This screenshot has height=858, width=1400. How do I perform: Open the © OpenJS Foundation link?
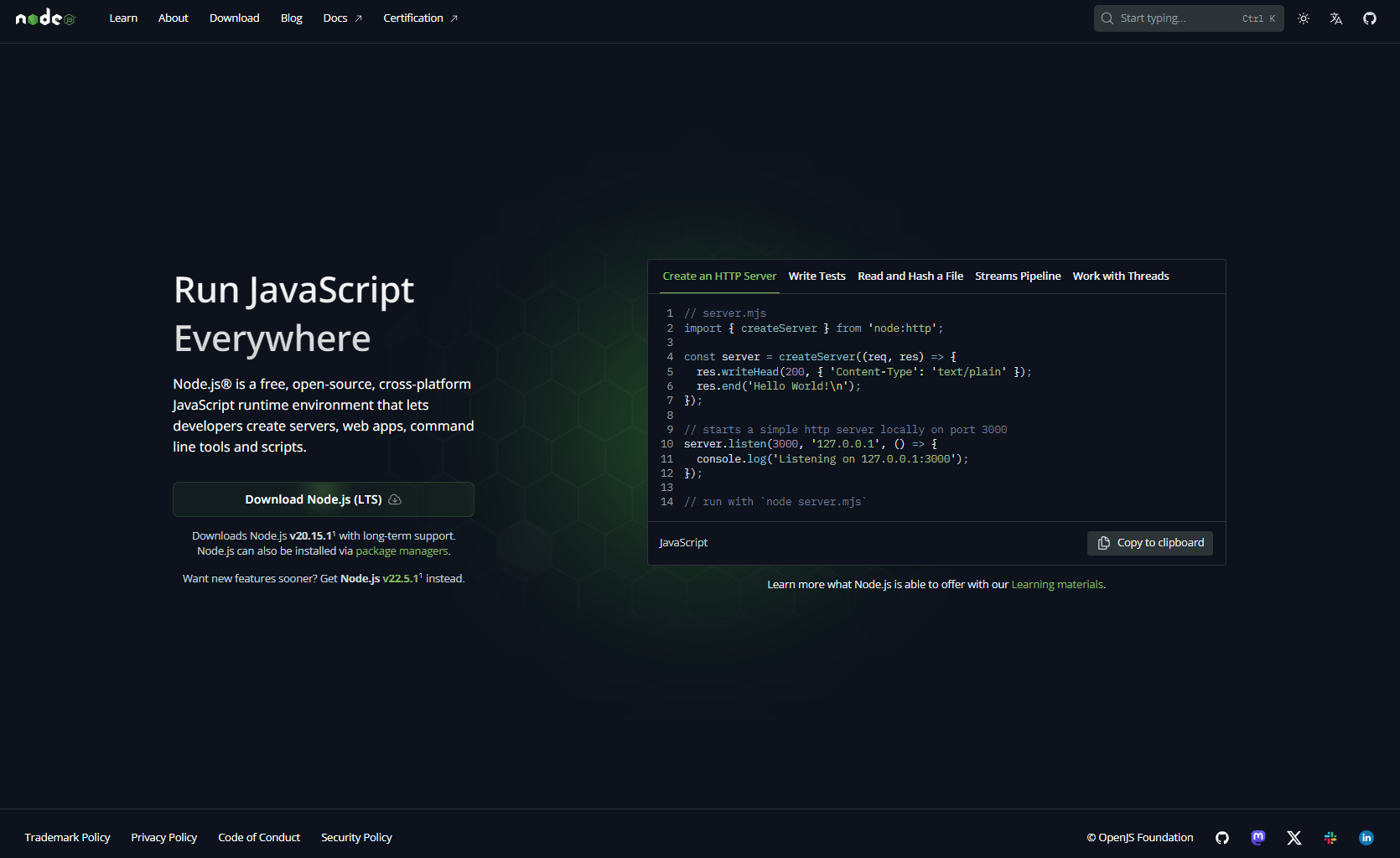[1140, 838]
